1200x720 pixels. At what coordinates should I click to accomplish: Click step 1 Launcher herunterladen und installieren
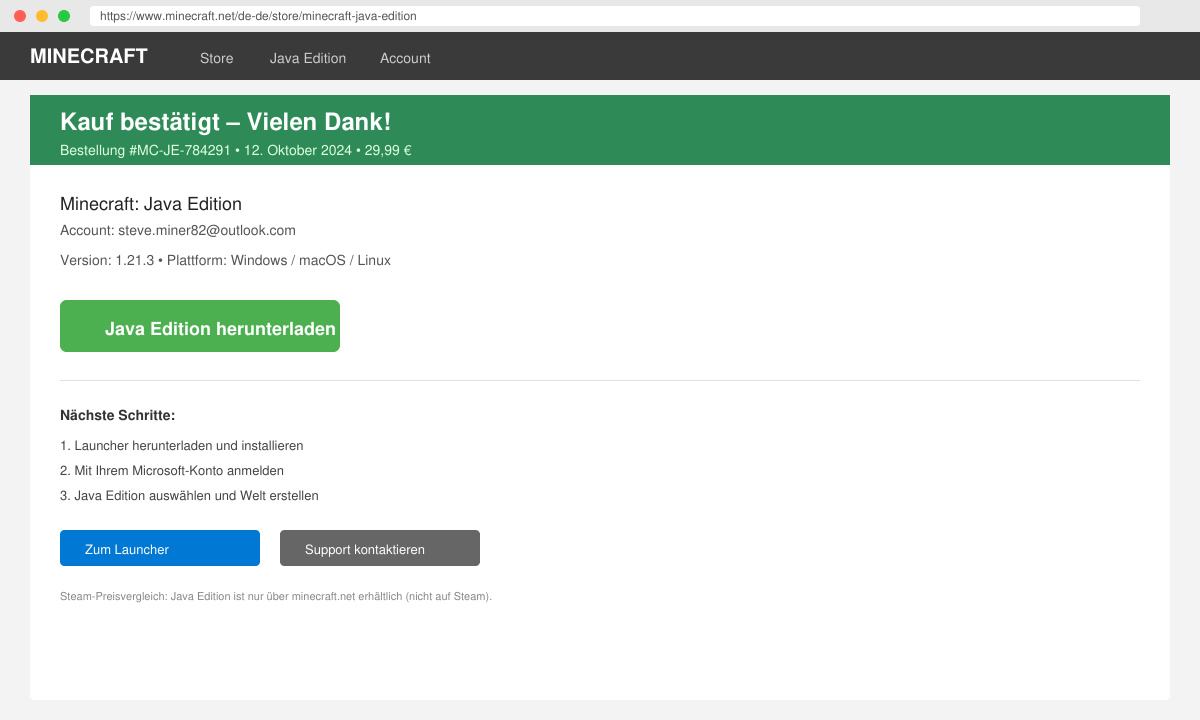tap(181, 446)
